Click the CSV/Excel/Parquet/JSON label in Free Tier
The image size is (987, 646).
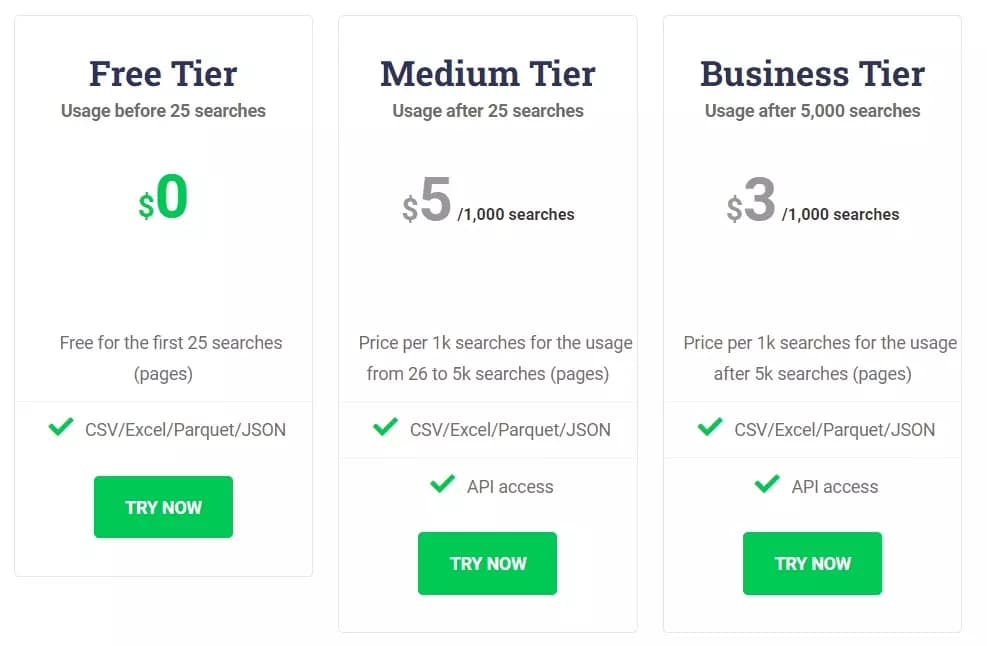tap(183, 428)
